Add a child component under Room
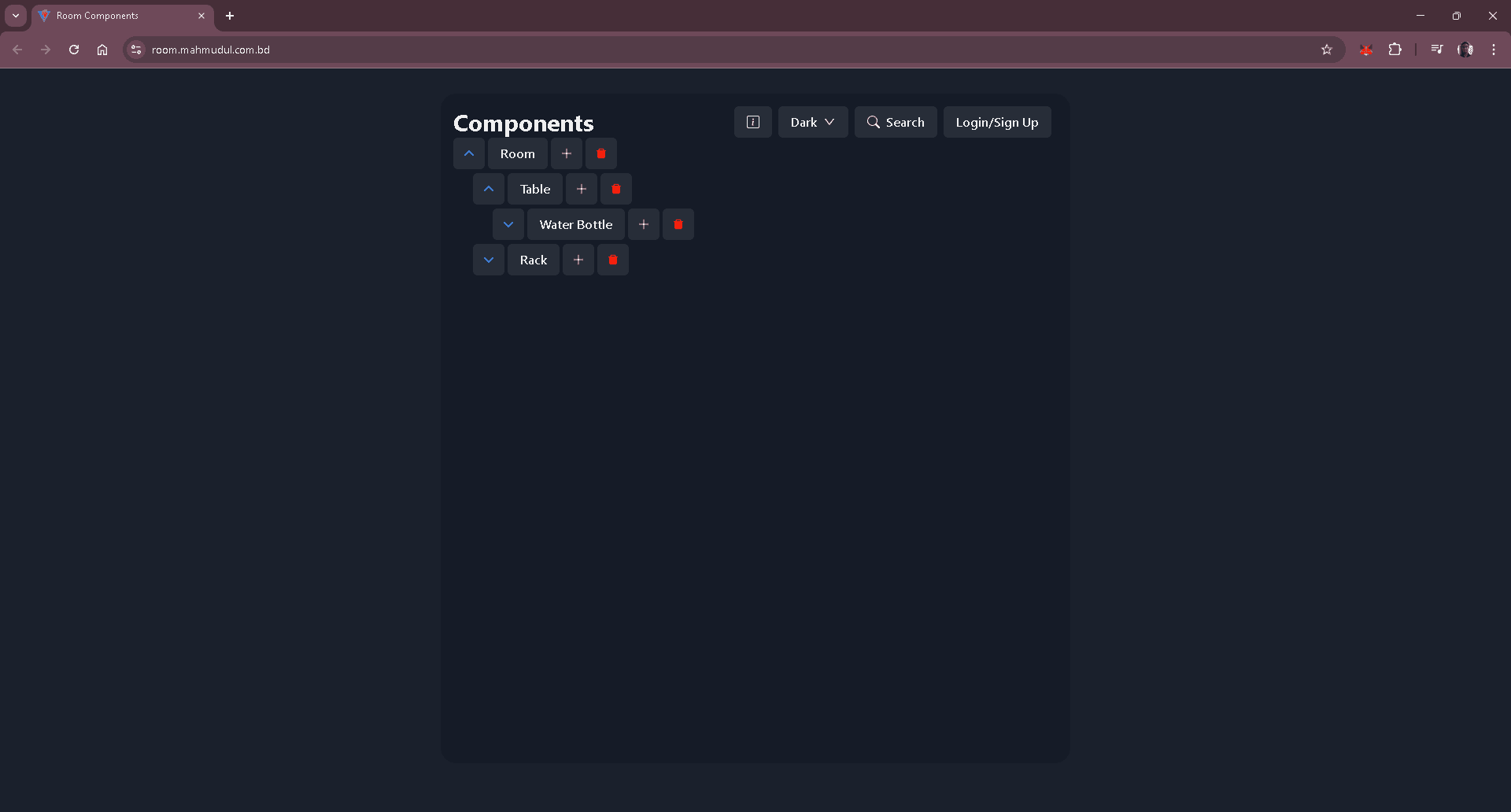The height and width of the screenshot is (812, 1511). [567, 153]
